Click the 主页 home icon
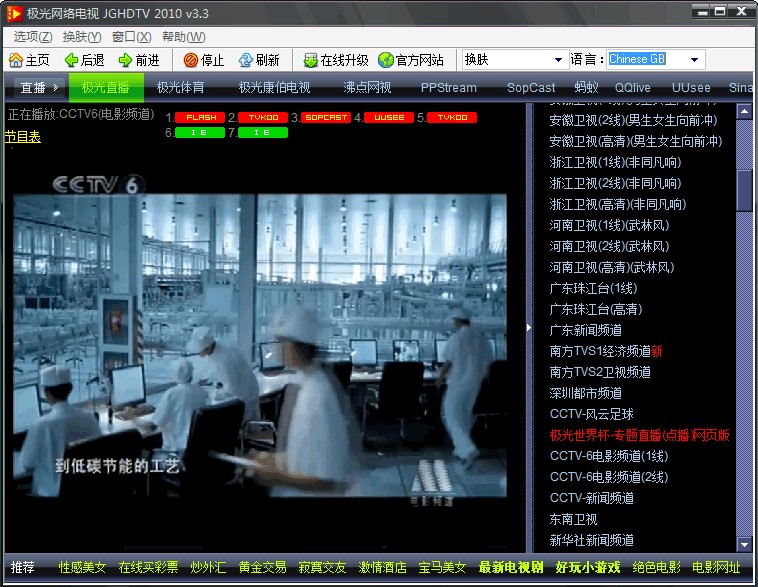 coord(15,60)
